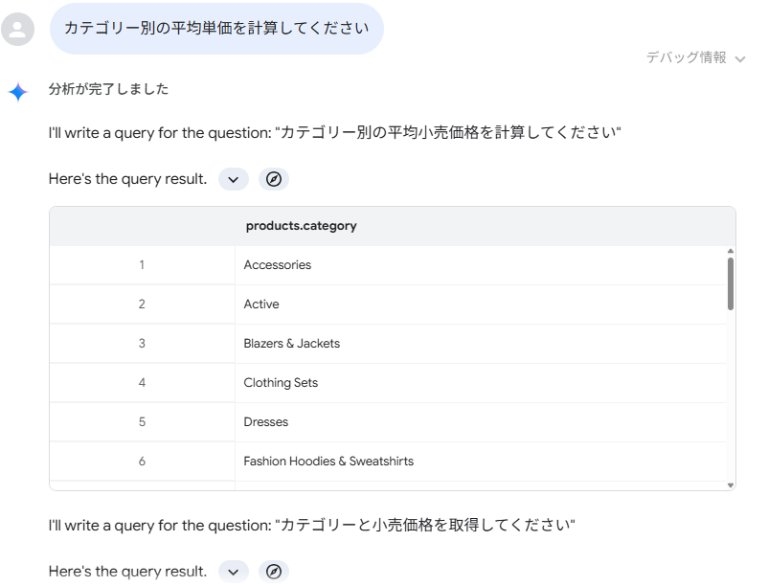This screenshot has width=768, height=586.
Task: Click the 分析が完了しました status text
Action: [108, 89]
